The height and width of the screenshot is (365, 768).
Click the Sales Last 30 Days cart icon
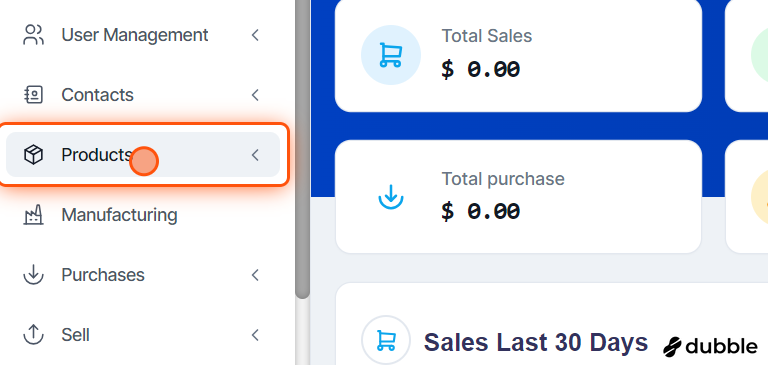386,340
